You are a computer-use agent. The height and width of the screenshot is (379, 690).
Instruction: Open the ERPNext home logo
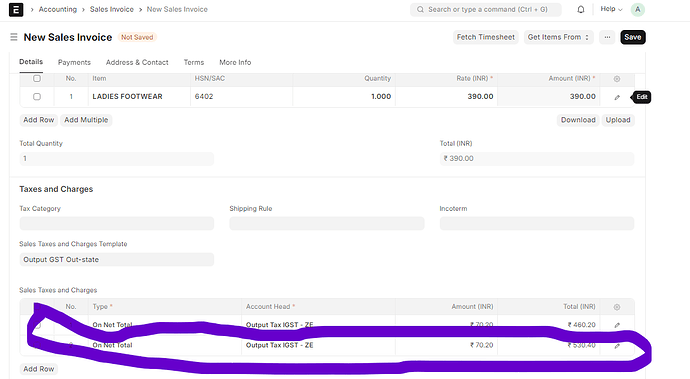[x=16, y=9]
